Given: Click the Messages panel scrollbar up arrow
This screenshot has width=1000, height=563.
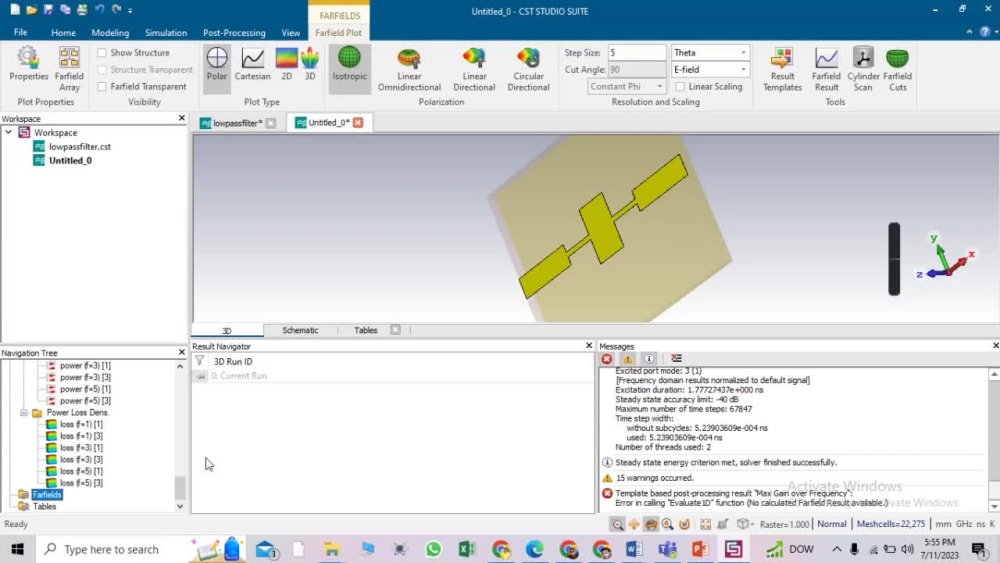Looking at the screenshot, I should pos(994,374).
